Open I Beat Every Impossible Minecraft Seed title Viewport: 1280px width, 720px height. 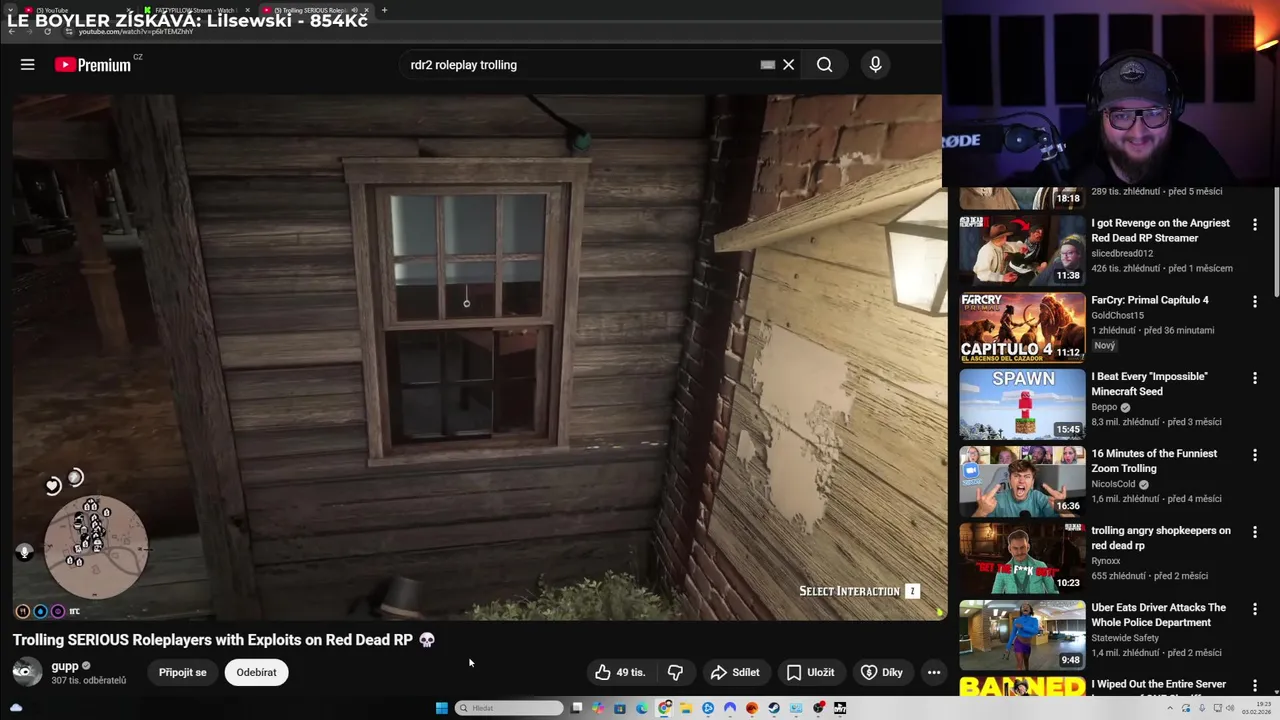[x=1149, y=384]
